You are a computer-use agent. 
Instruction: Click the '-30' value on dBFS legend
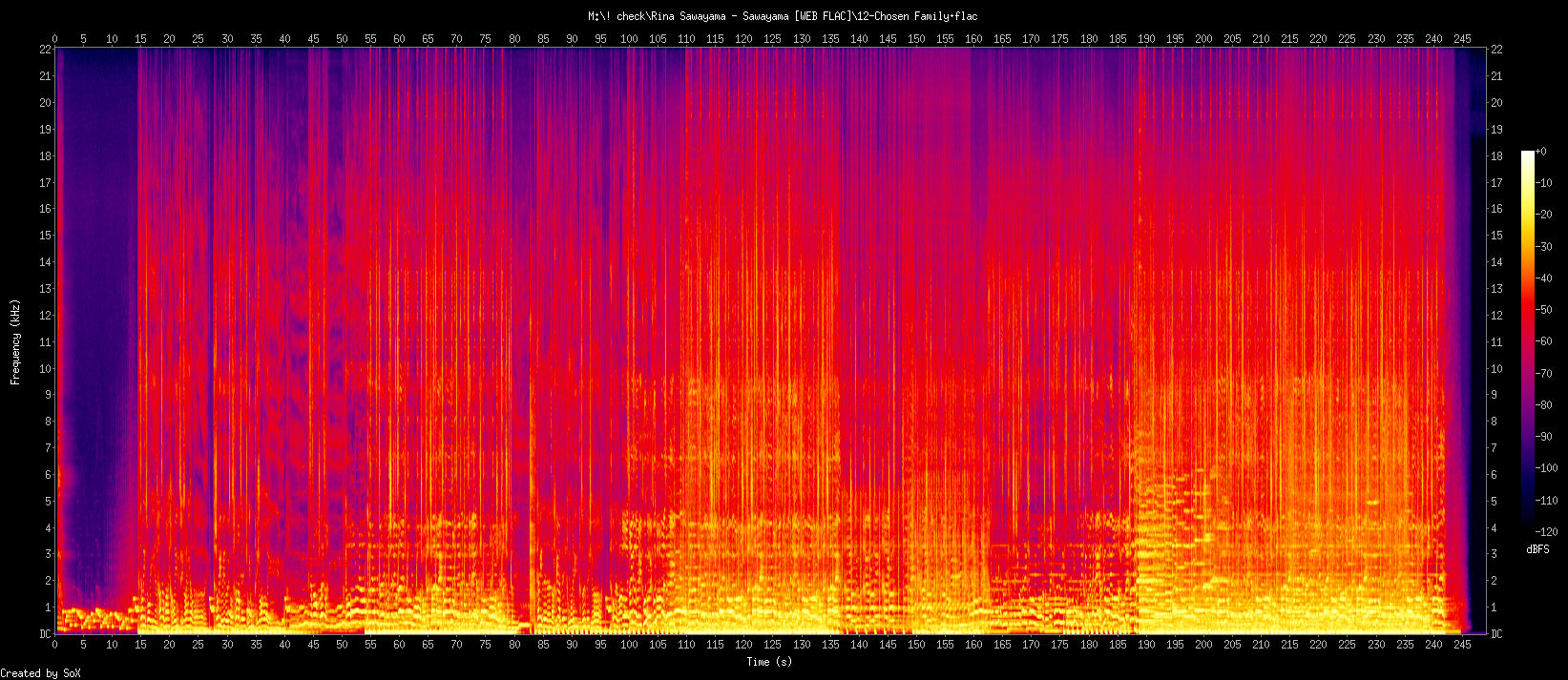(1542, 246)
